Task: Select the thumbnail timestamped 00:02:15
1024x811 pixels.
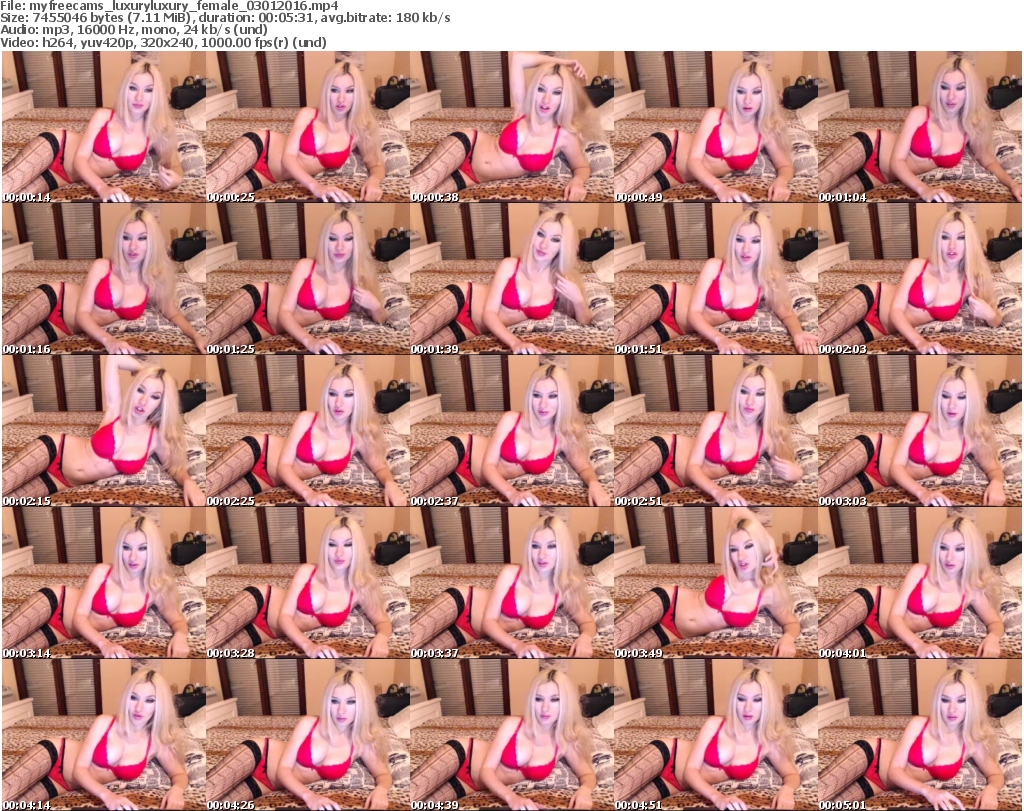Action: coord(104,431)
